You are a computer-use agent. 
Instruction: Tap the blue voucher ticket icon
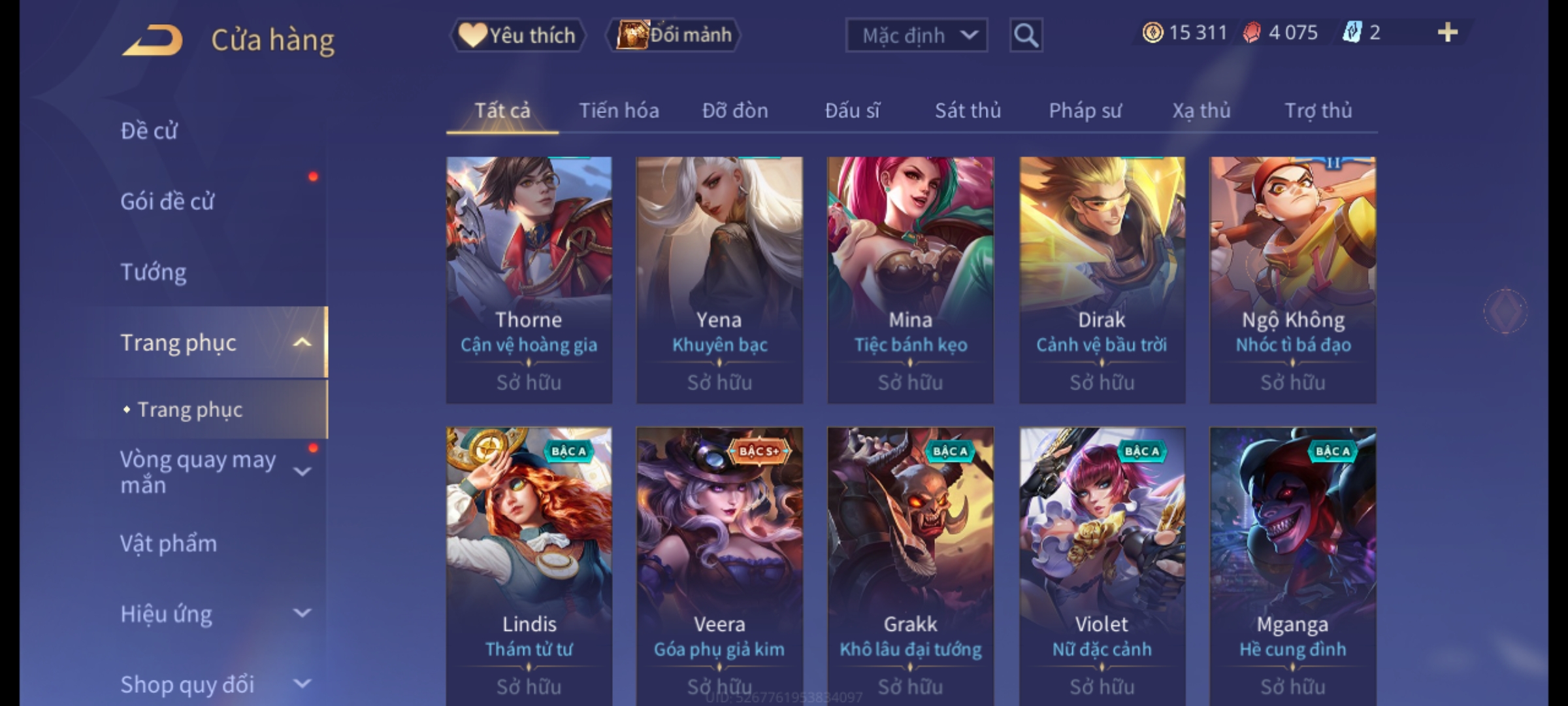1352,32
